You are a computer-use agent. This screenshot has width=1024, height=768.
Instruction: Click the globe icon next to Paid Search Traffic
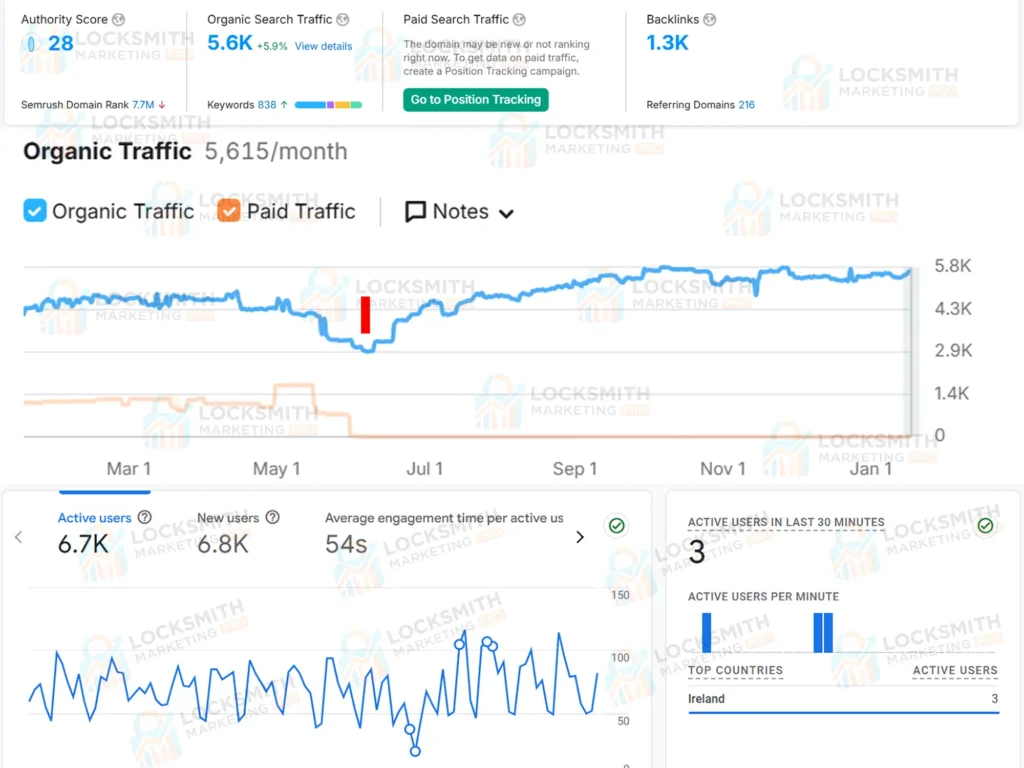coord(519,20)
